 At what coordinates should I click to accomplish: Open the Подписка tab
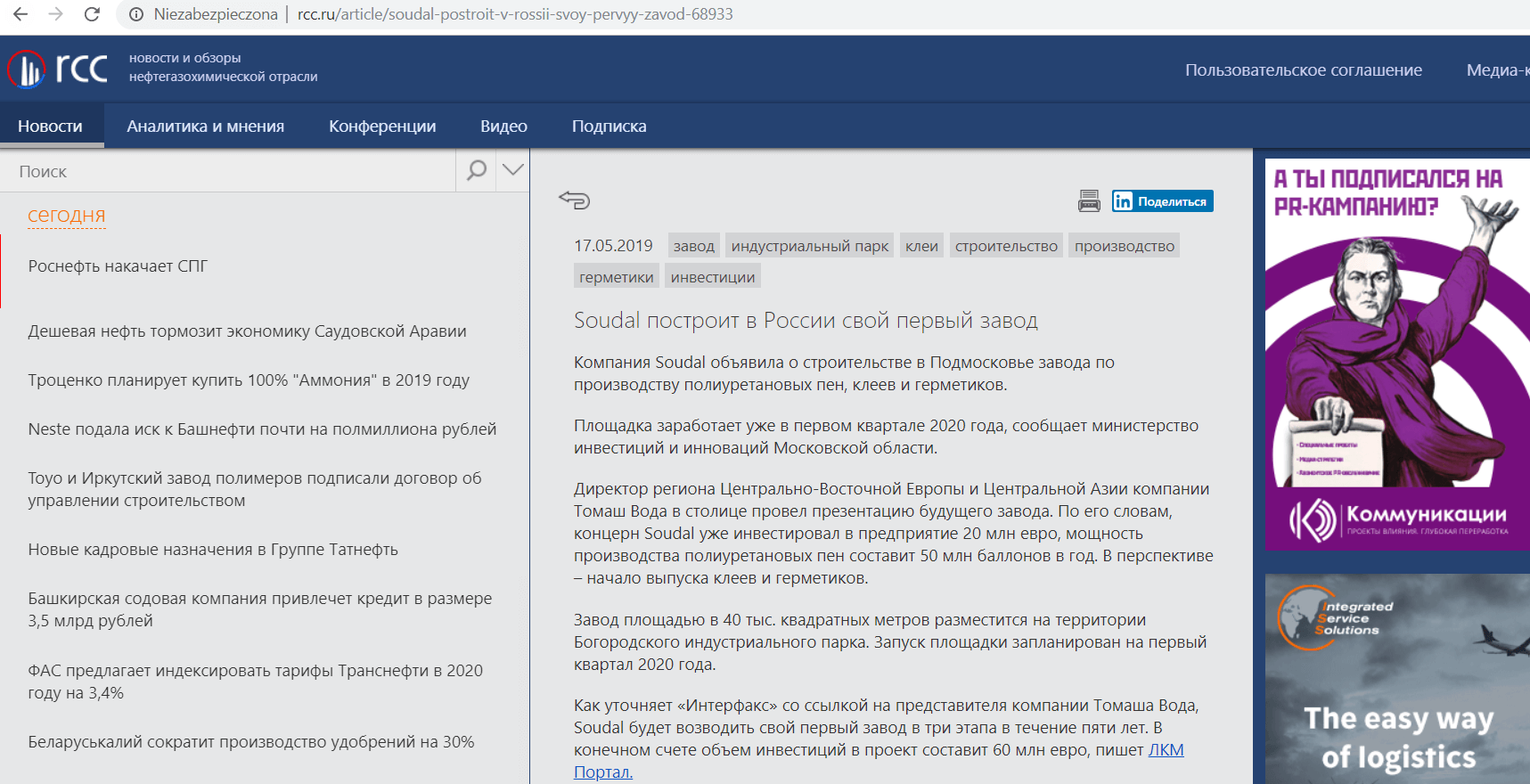tap(610, 127)
